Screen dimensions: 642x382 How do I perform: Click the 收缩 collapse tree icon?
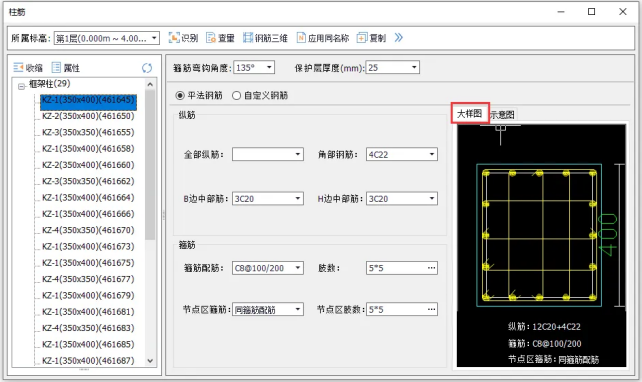click(x=18, y=68)
